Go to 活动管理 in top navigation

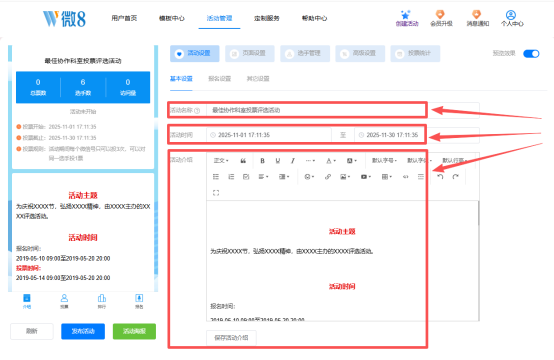pyautogui.click(x=219, y=18)
